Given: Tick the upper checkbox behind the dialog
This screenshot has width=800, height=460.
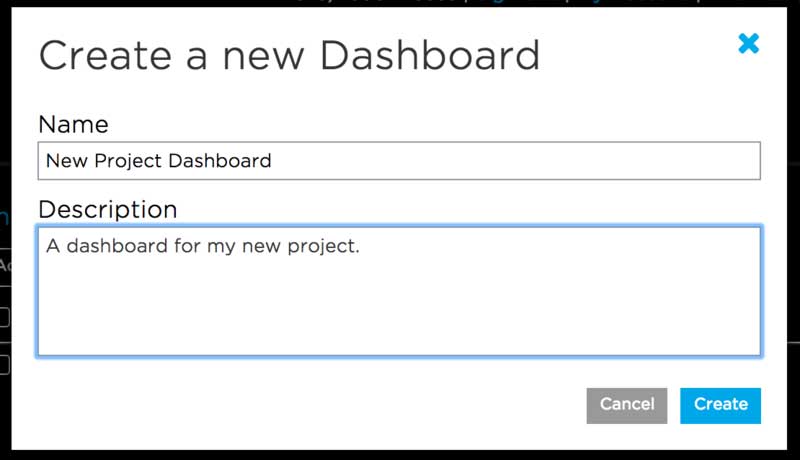Looking at the screenshot, I should click(4, 317).
